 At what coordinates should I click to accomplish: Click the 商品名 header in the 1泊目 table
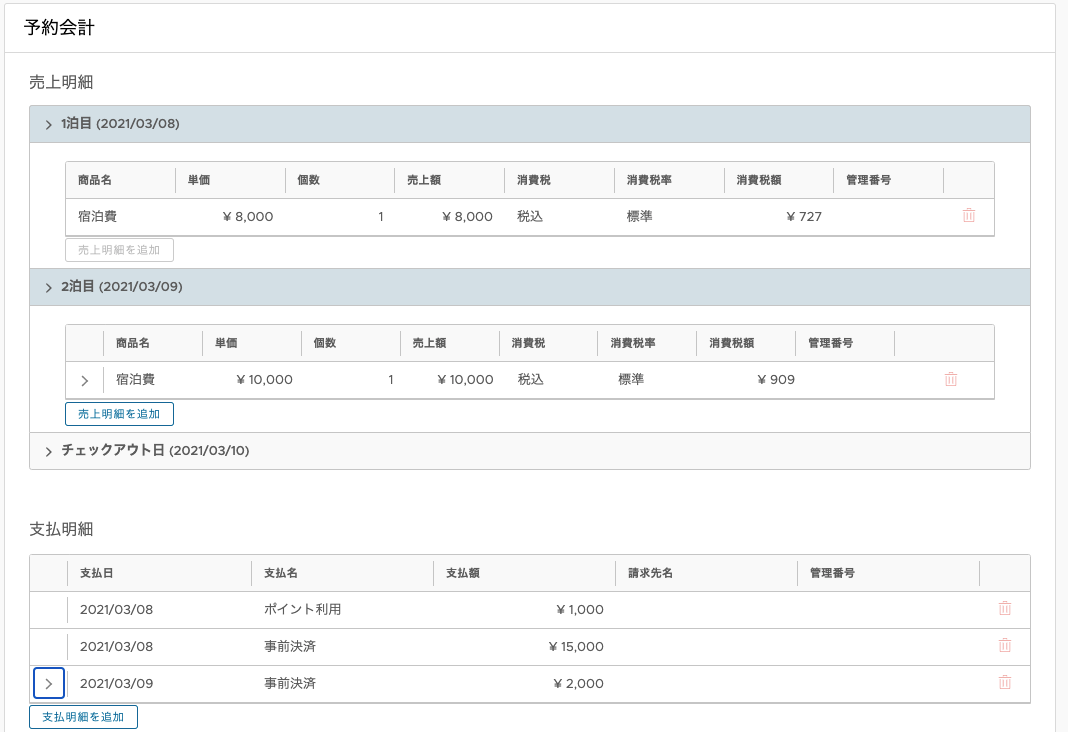pyautogui.click(x=95, y=180)
